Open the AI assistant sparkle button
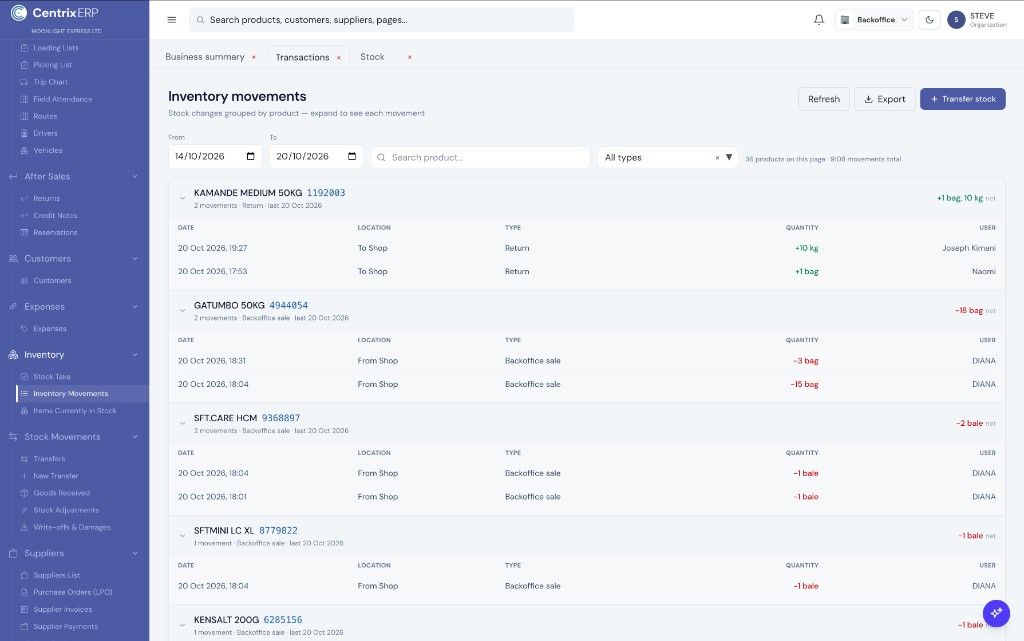Viewport: 1024px width, 641px height. (996, 613)
